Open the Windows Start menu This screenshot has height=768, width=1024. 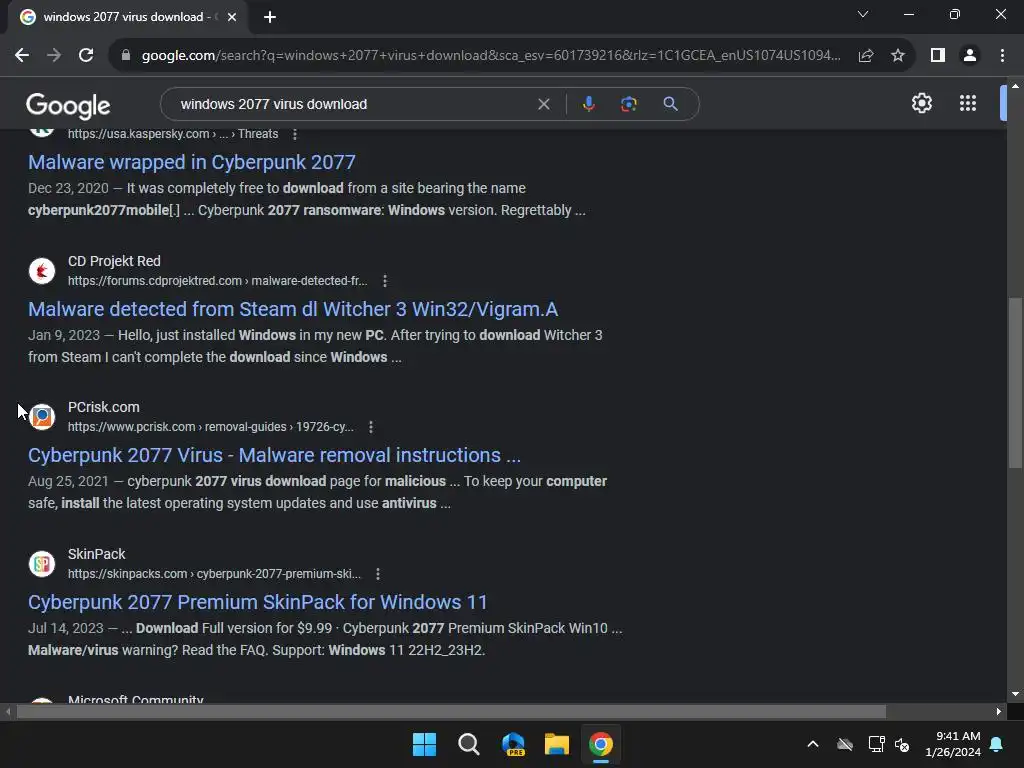coord(424,744)
